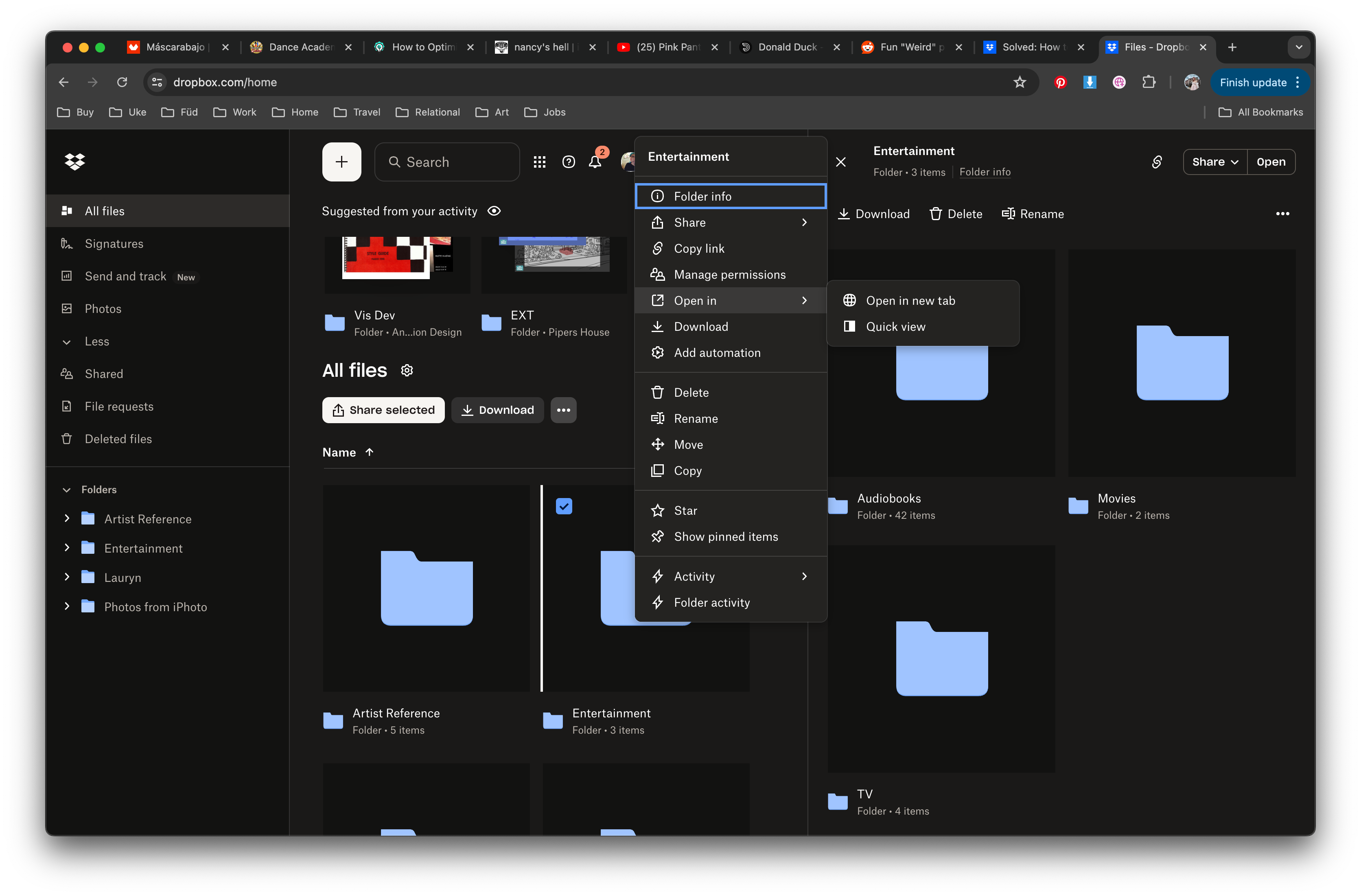The image size is (1361, 896).
Task: Click the Open button for Entertainment folder
Action: pos(1271,161)
